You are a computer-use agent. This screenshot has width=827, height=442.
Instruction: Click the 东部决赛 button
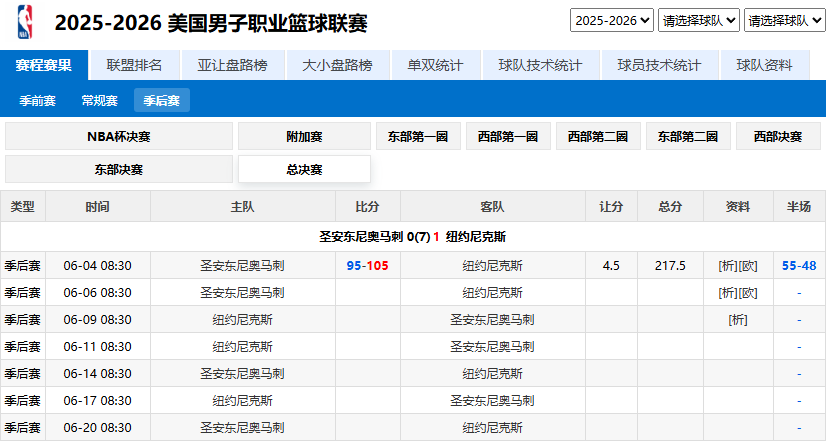[x=119, y=169]
